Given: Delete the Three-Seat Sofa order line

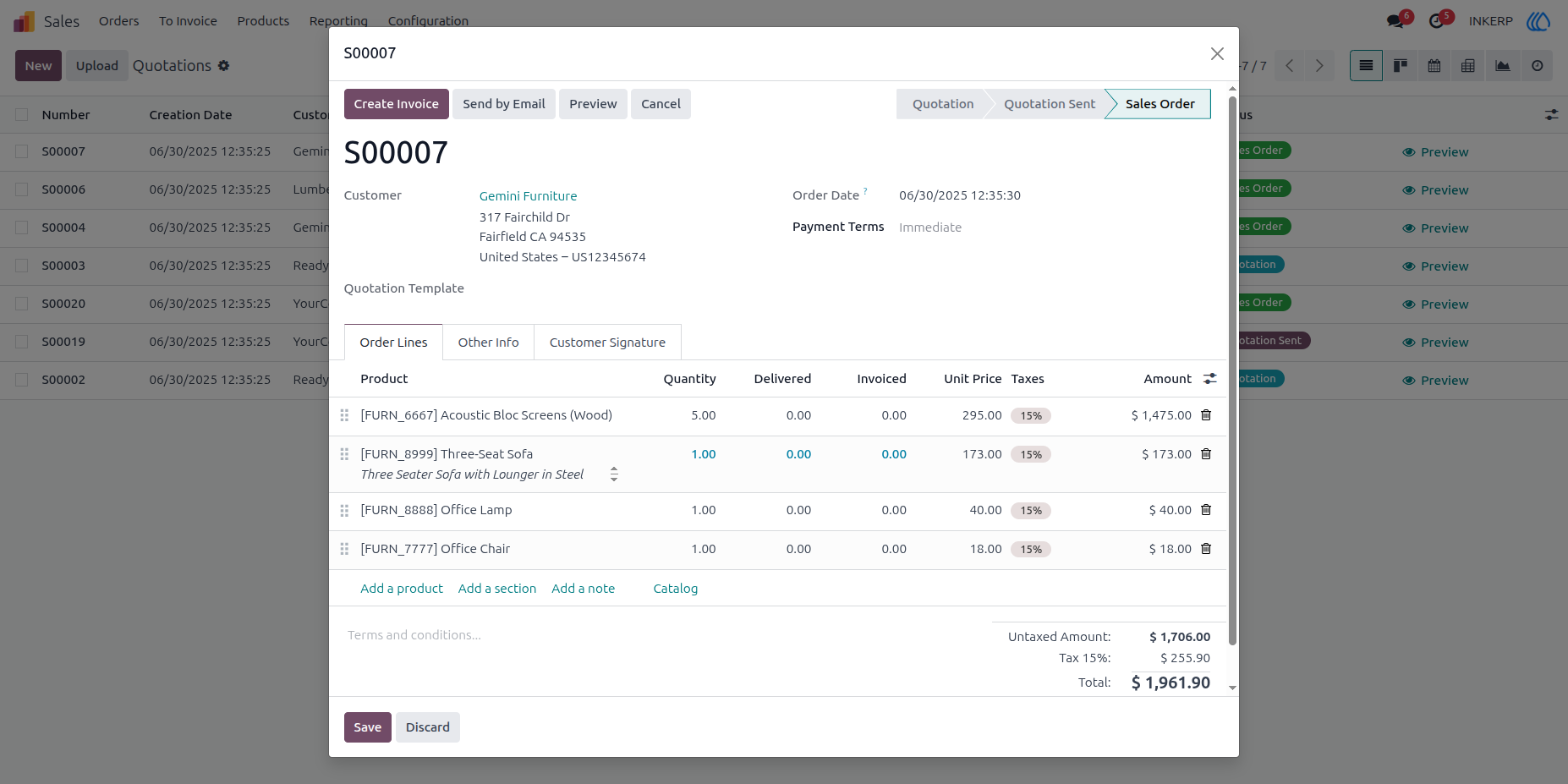Looking at the screenshot, I should tap(1206, 454).
